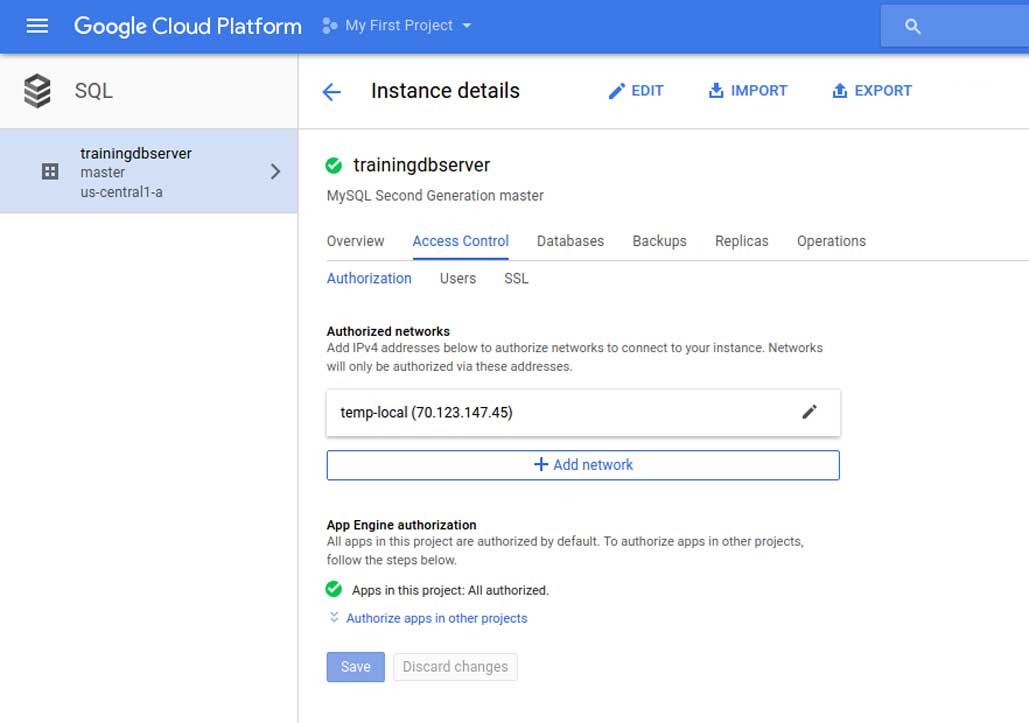The width and height of the screenshot is (1029, 723).
Task: Select trainingdbserver in the sidebar
Action: click(x=148, y=171)
